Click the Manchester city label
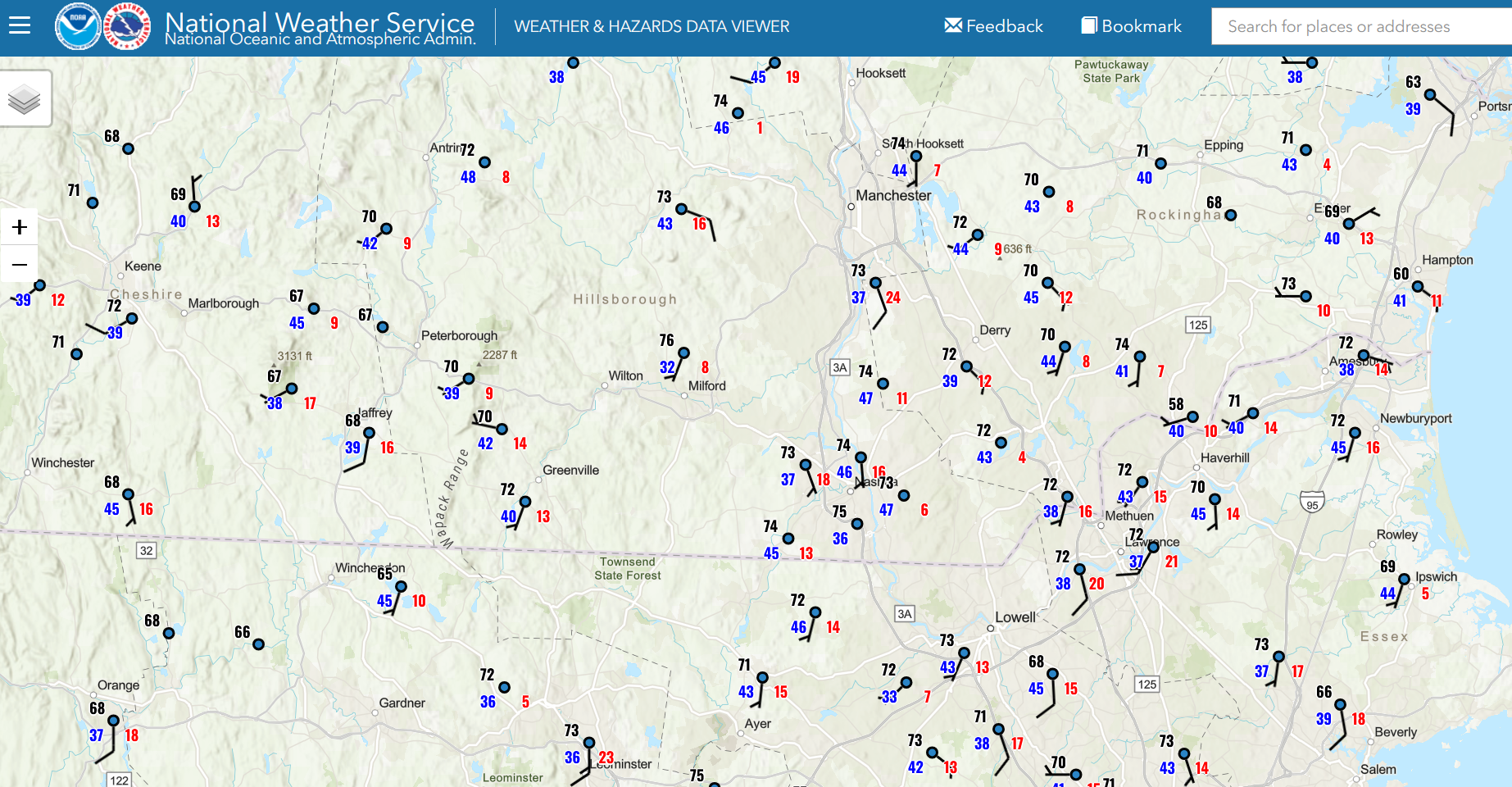Image resolution: width=1512 pixels, height=787 pixels. 893,195
